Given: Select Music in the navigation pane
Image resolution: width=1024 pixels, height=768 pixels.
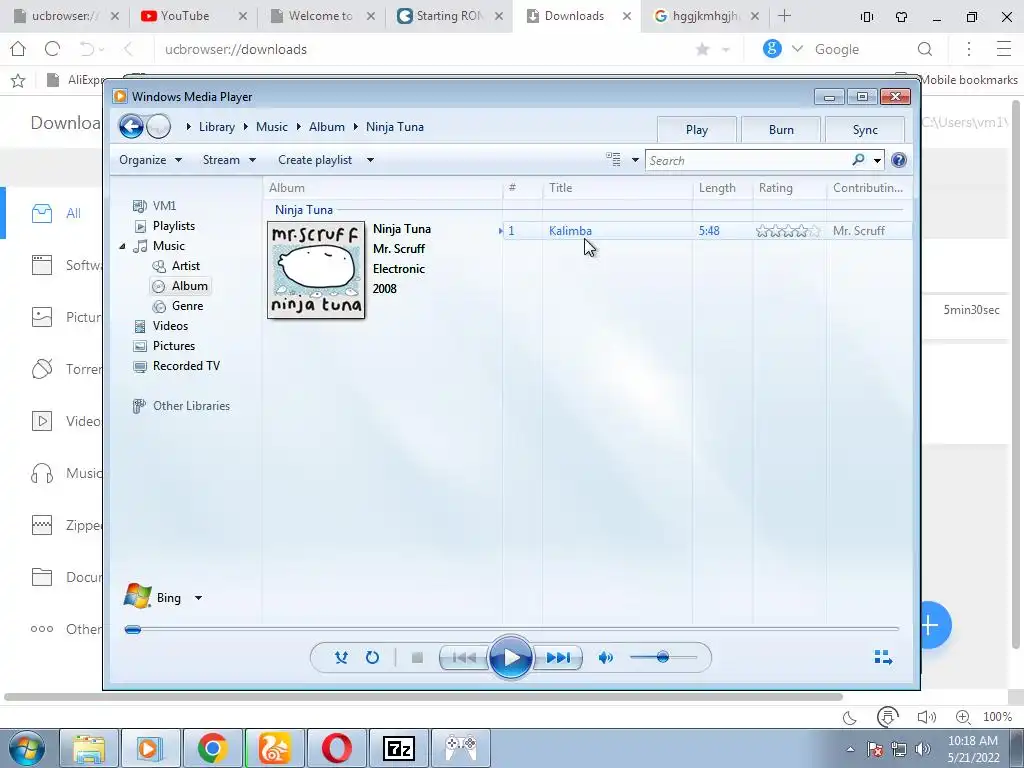Looking at the screenshot, I should (x=159, y=246).
